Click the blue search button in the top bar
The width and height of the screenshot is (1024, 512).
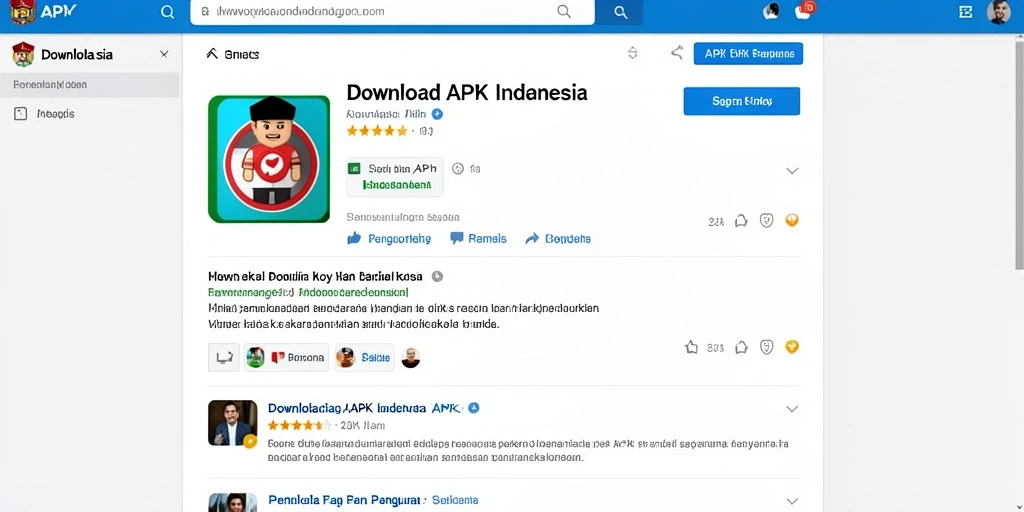point(620,12)
